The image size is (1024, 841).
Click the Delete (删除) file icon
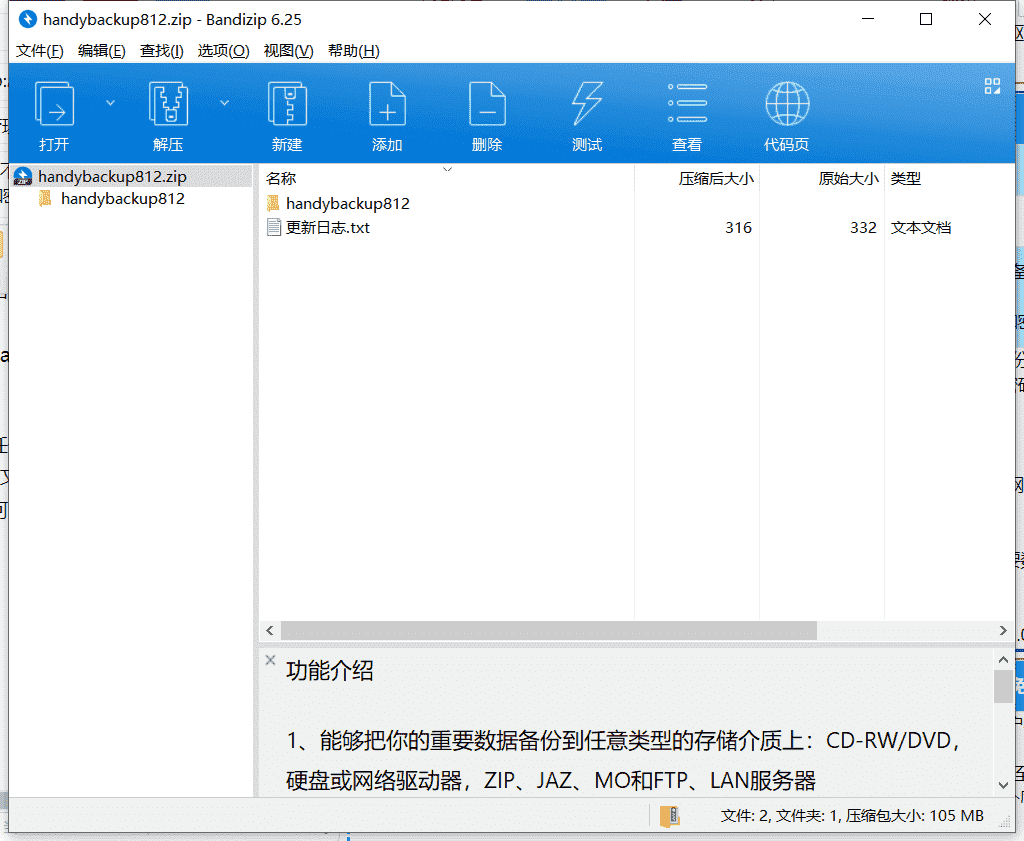(487, 103)
